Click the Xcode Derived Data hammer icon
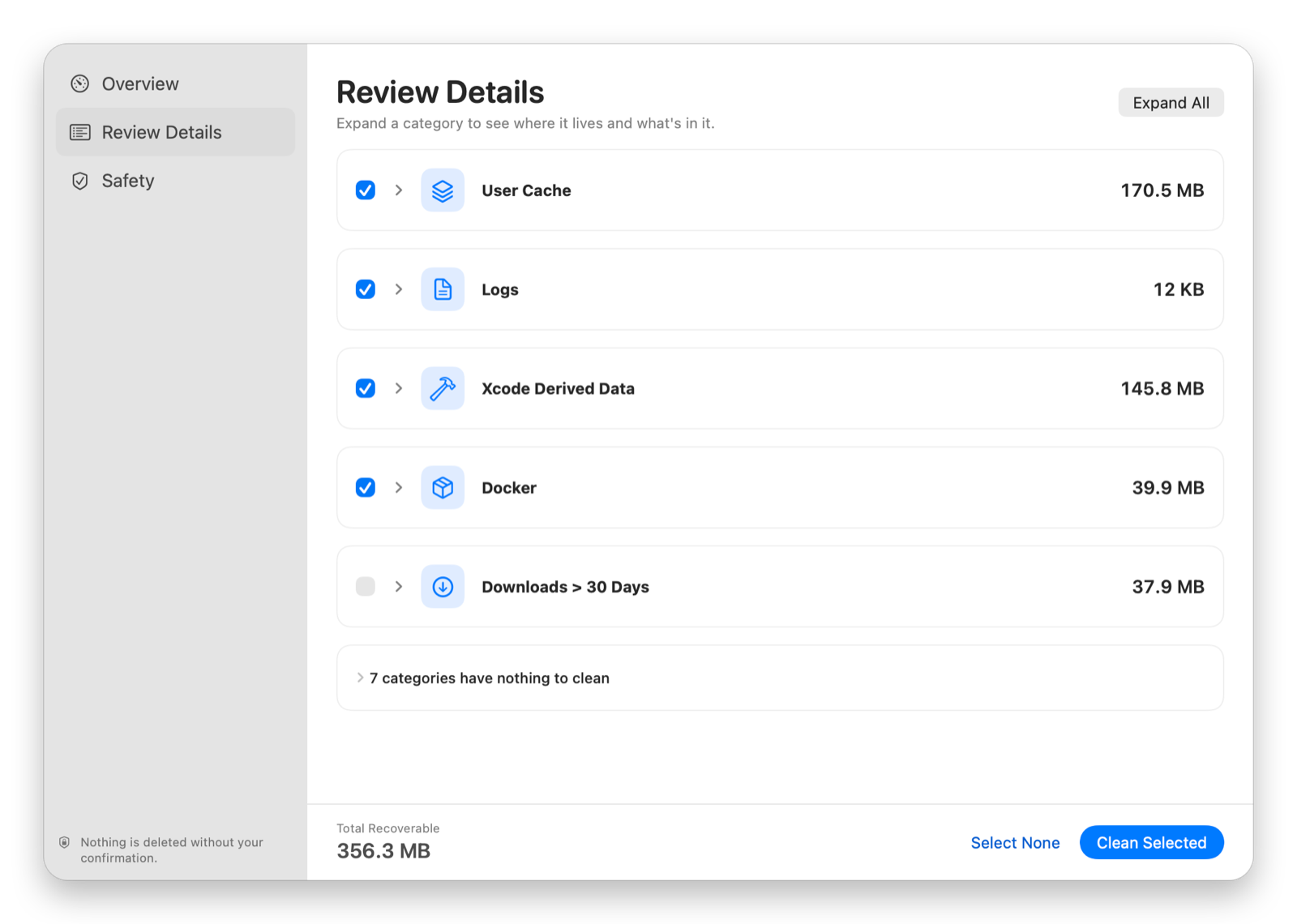Viewport: 1297px width, 924px height. (443, 388)
